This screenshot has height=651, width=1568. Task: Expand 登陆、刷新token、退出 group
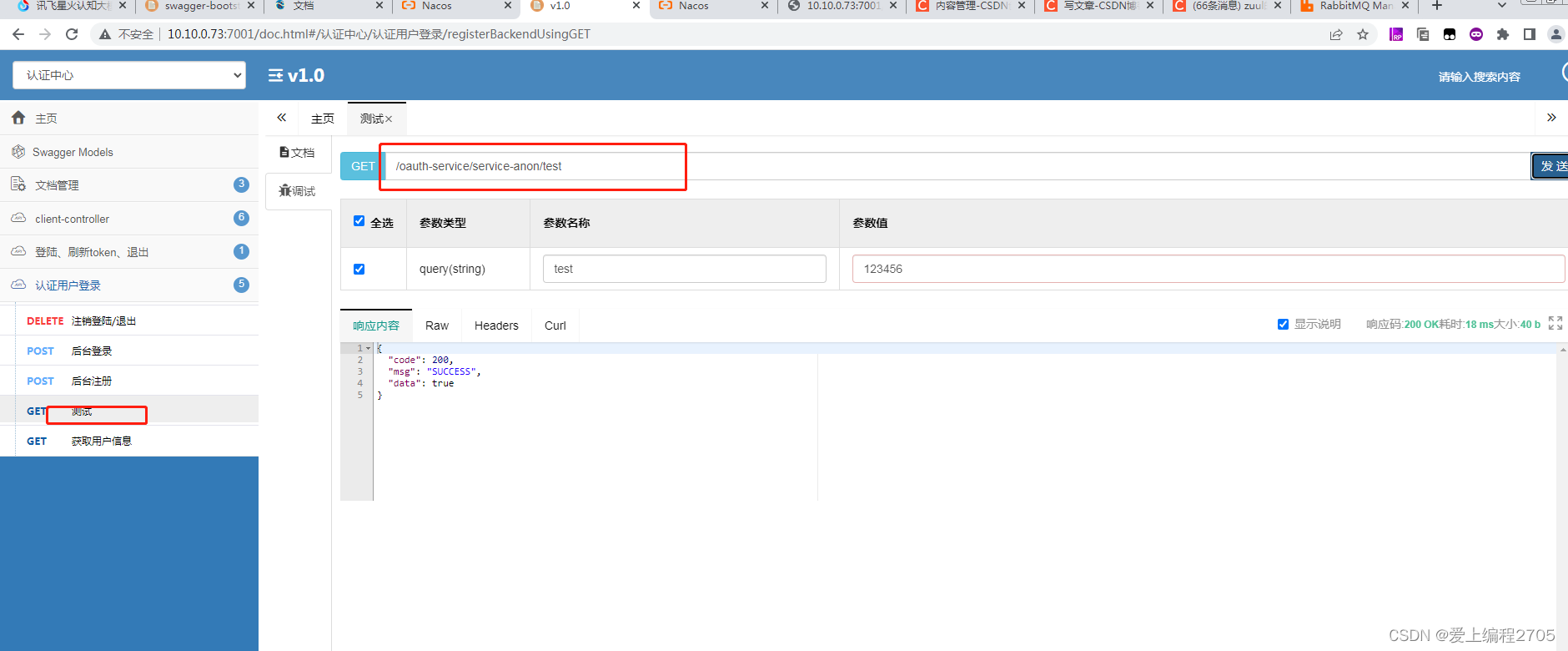tap(129, 251)
